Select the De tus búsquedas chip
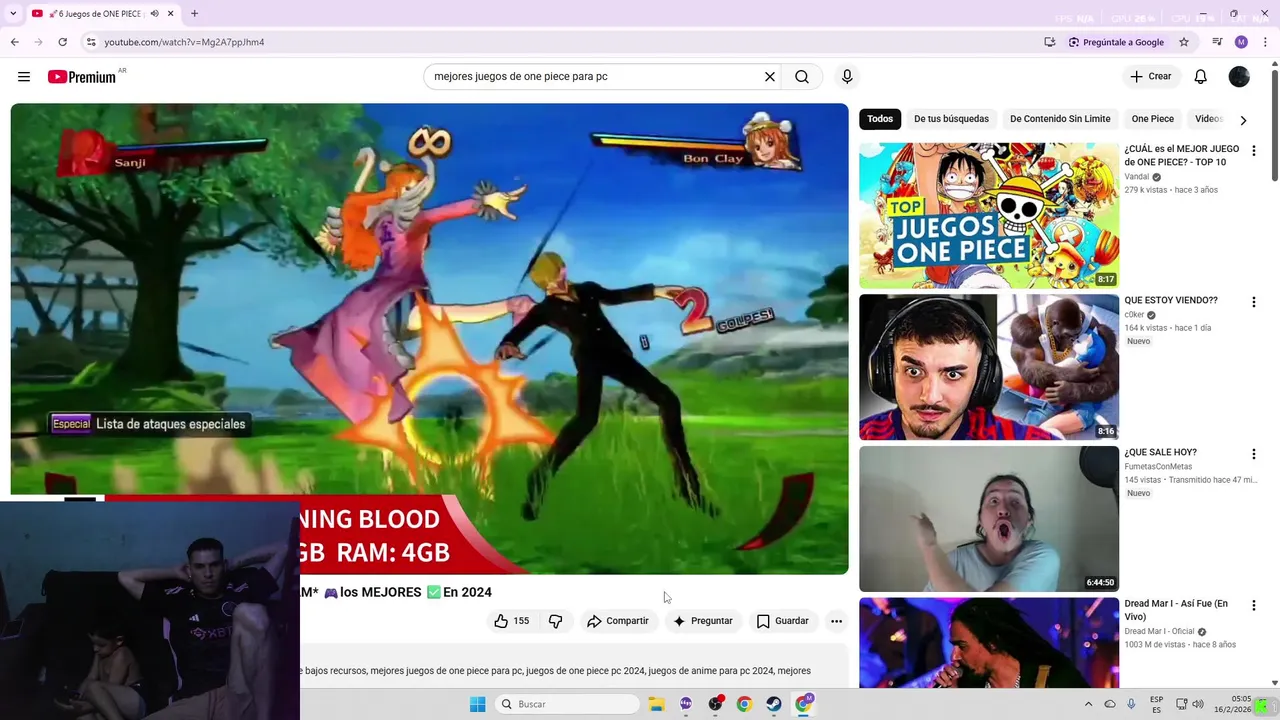 click(951, 119)
